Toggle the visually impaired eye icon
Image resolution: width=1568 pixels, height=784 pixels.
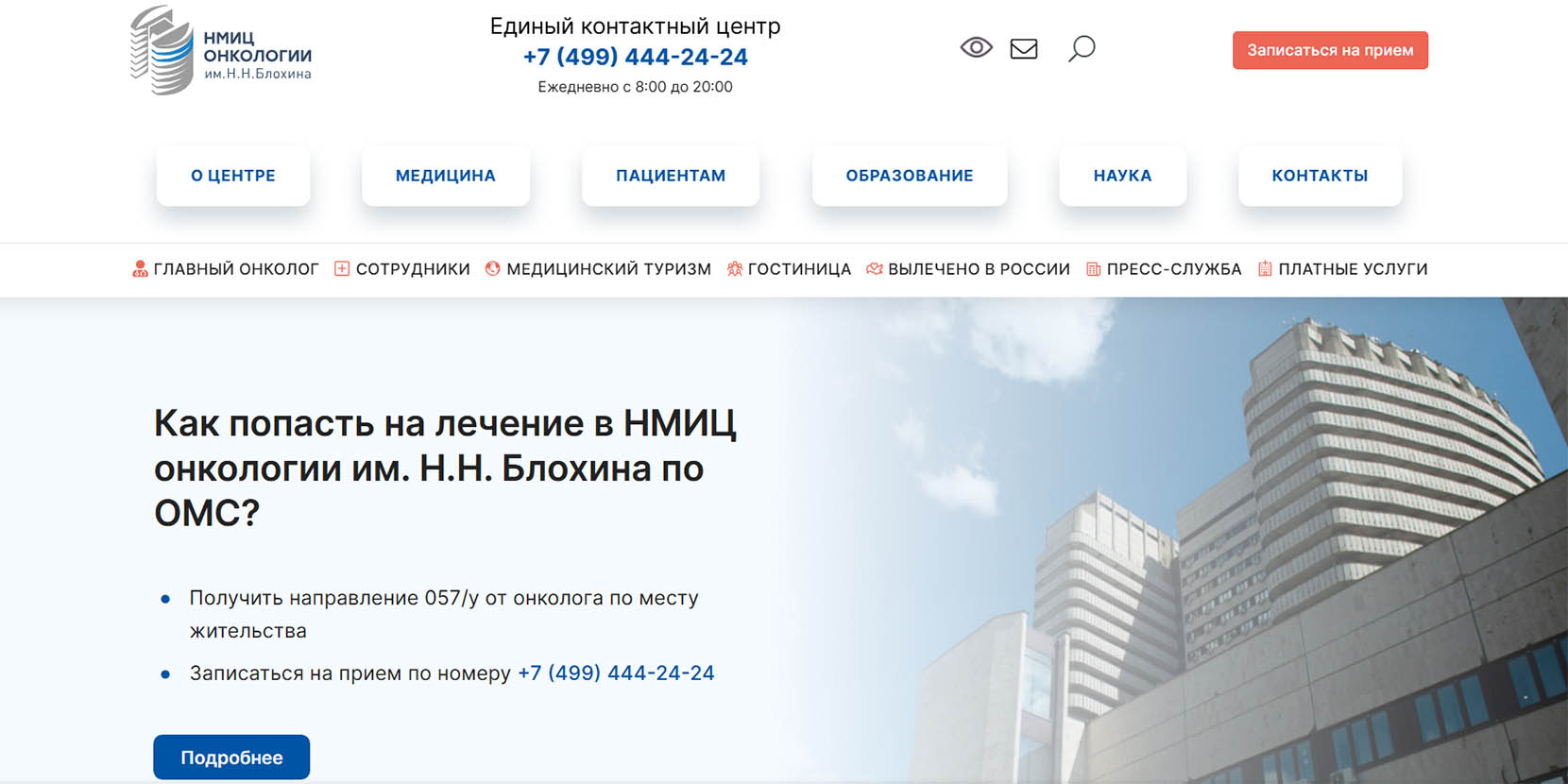(x=976, y=47)
